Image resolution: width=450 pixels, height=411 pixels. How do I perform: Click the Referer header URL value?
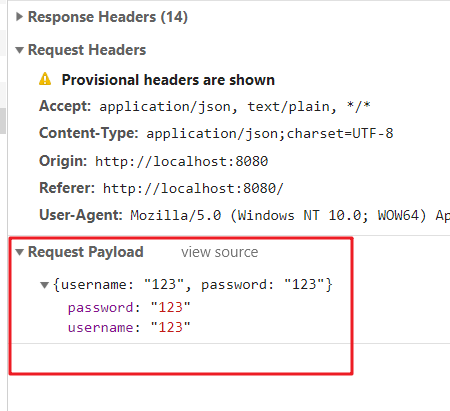pos(193,188)
